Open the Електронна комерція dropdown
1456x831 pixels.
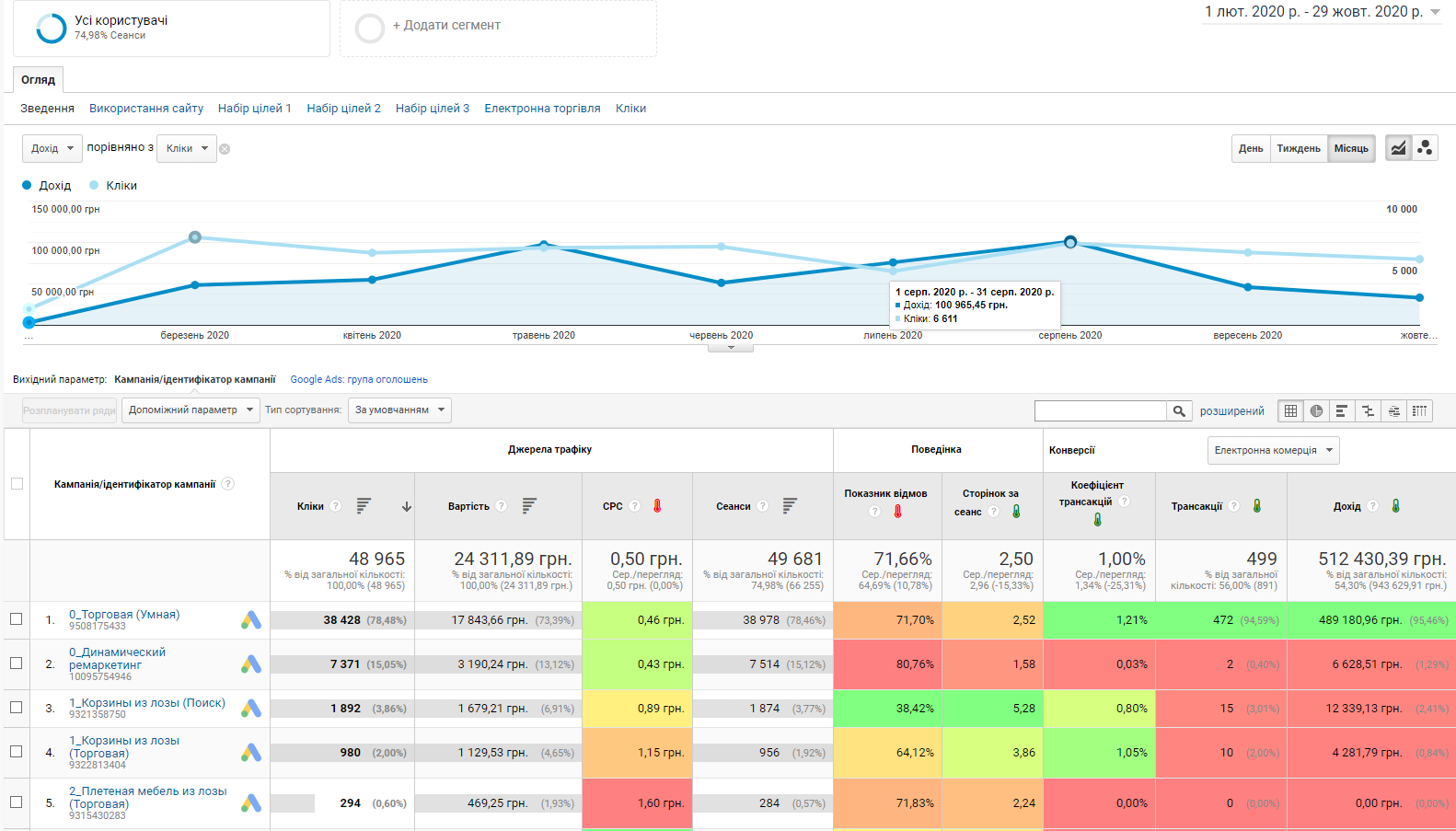[1273, 450]
